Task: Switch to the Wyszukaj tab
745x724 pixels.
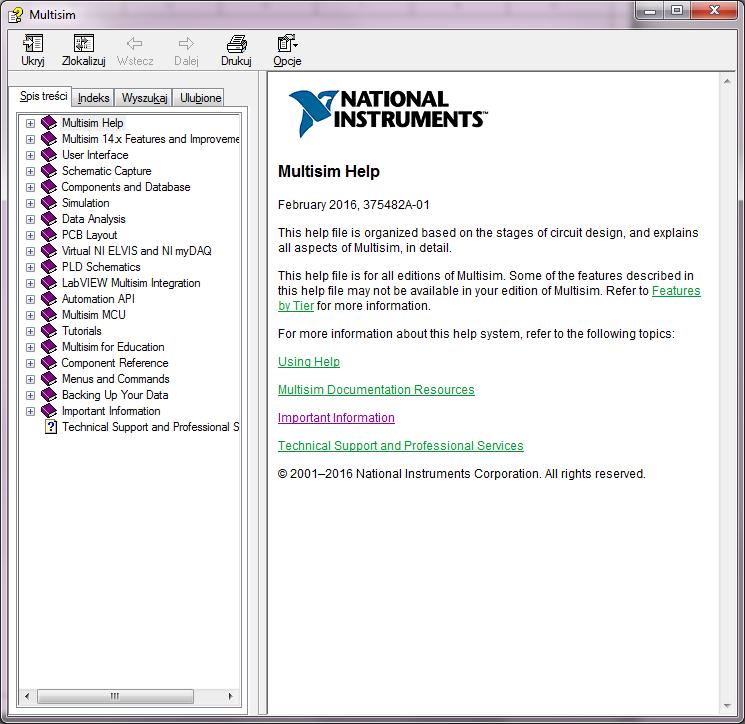Action: [x=144, y=98]
